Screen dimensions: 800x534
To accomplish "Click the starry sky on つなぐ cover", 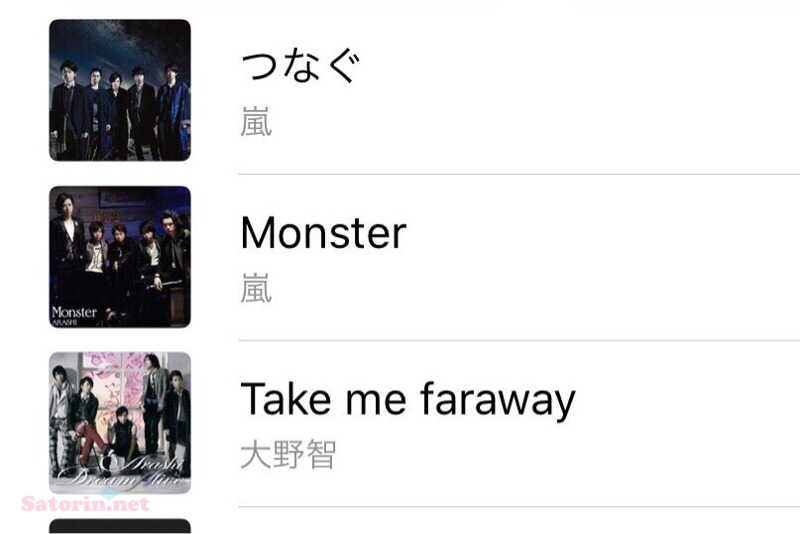I will [120, 43].
